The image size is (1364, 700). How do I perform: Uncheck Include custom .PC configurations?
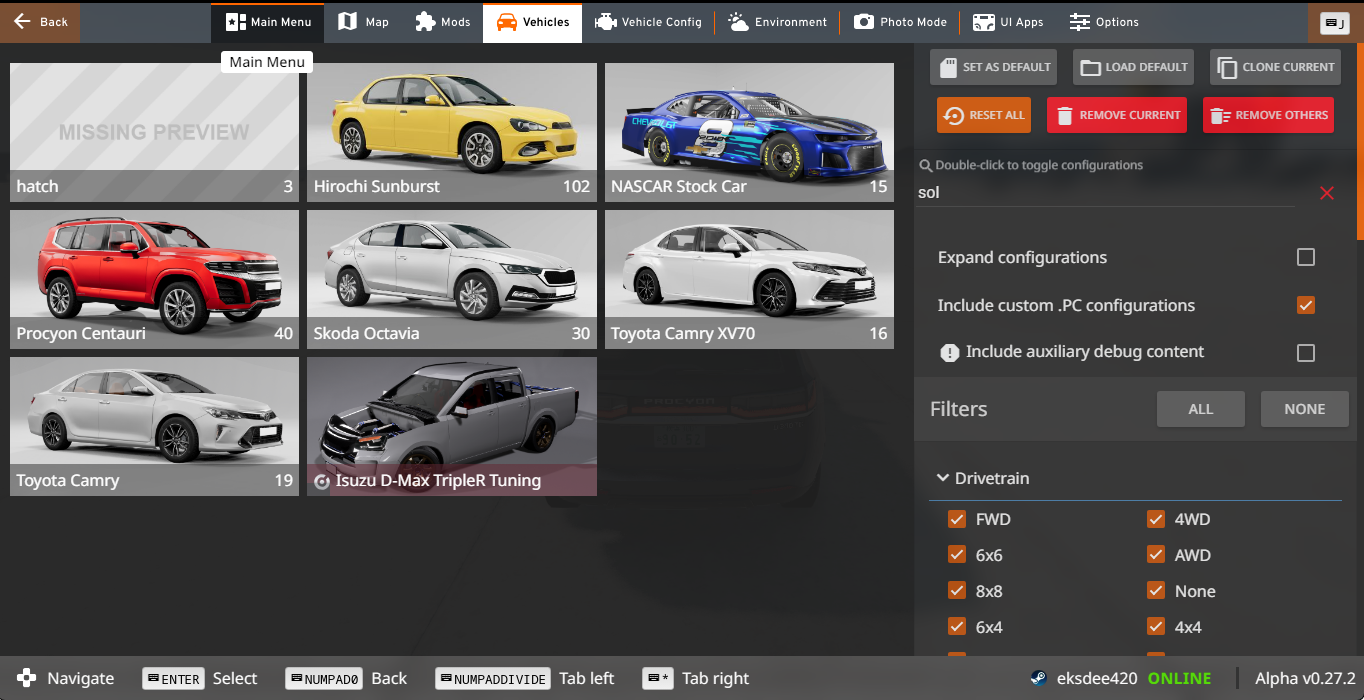[1305, 305]
